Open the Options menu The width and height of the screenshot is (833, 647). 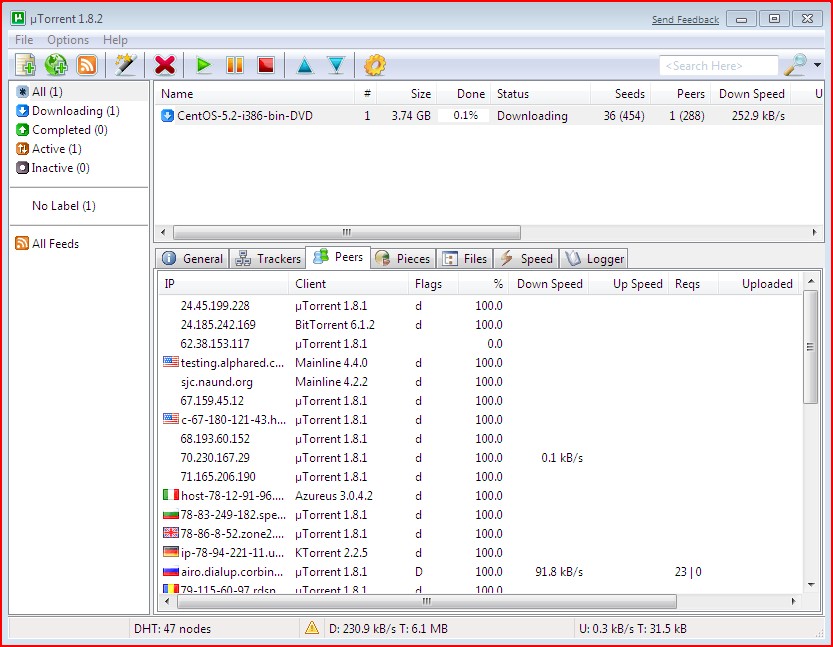tap(67, 39)
